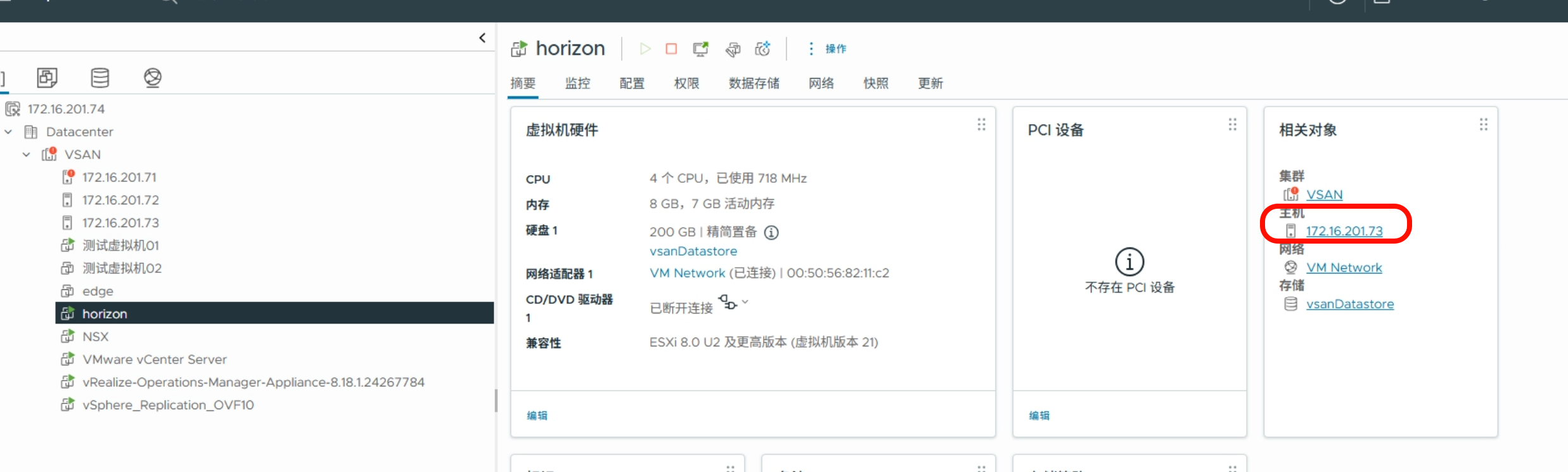Click the horizon VM icon beside title
This screenshot has width=1568, height=472.
tap(519, 49)
